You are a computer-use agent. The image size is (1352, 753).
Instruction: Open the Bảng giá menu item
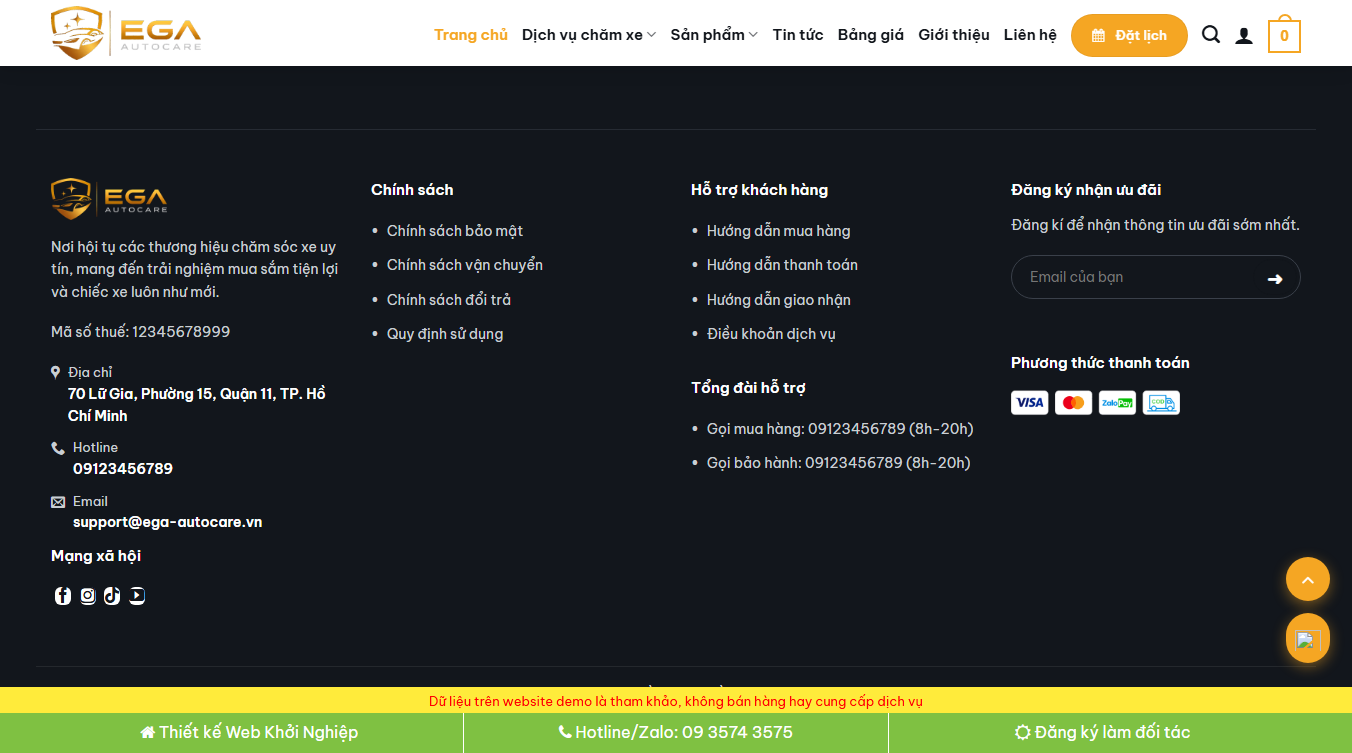871,35
